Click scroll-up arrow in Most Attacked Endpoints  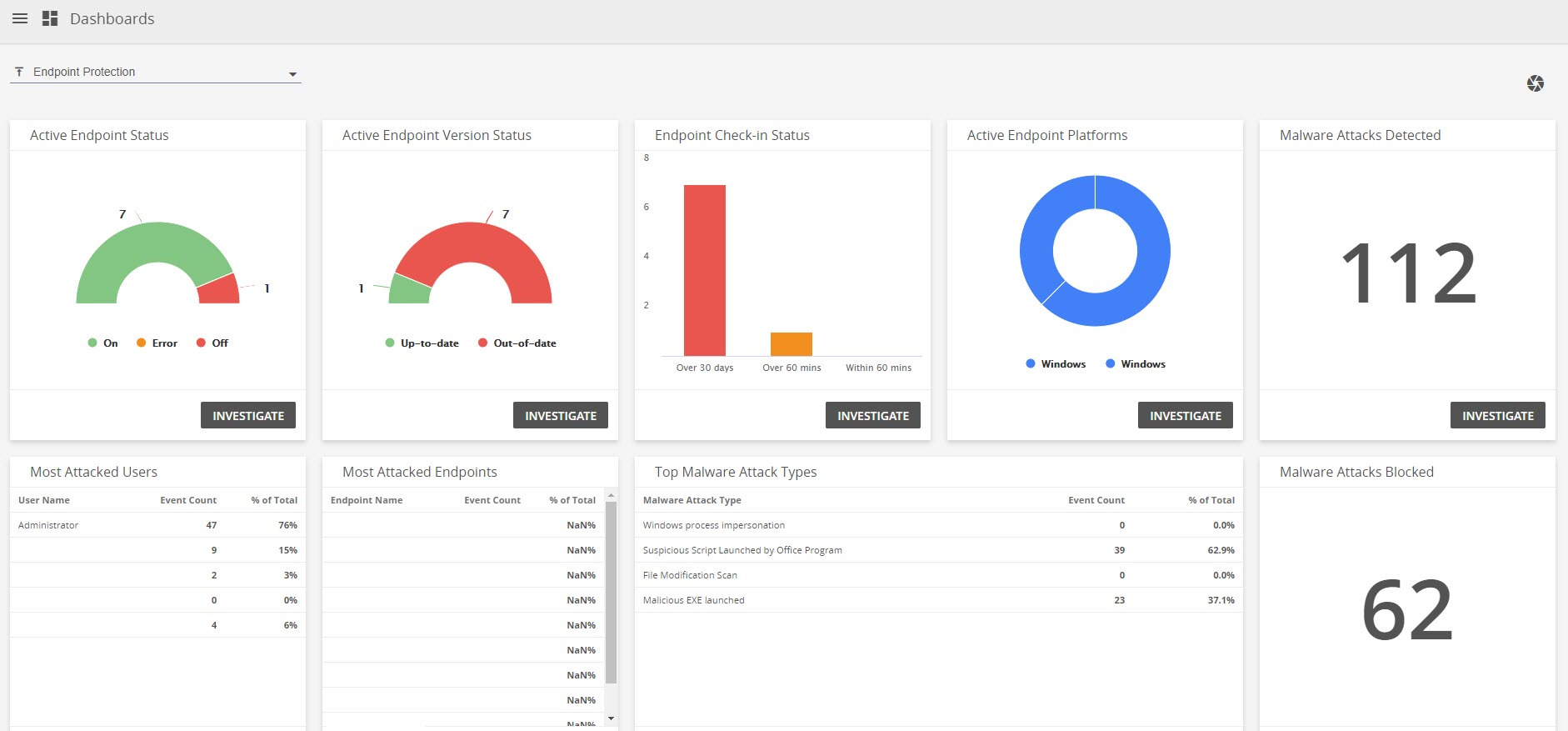611,495
